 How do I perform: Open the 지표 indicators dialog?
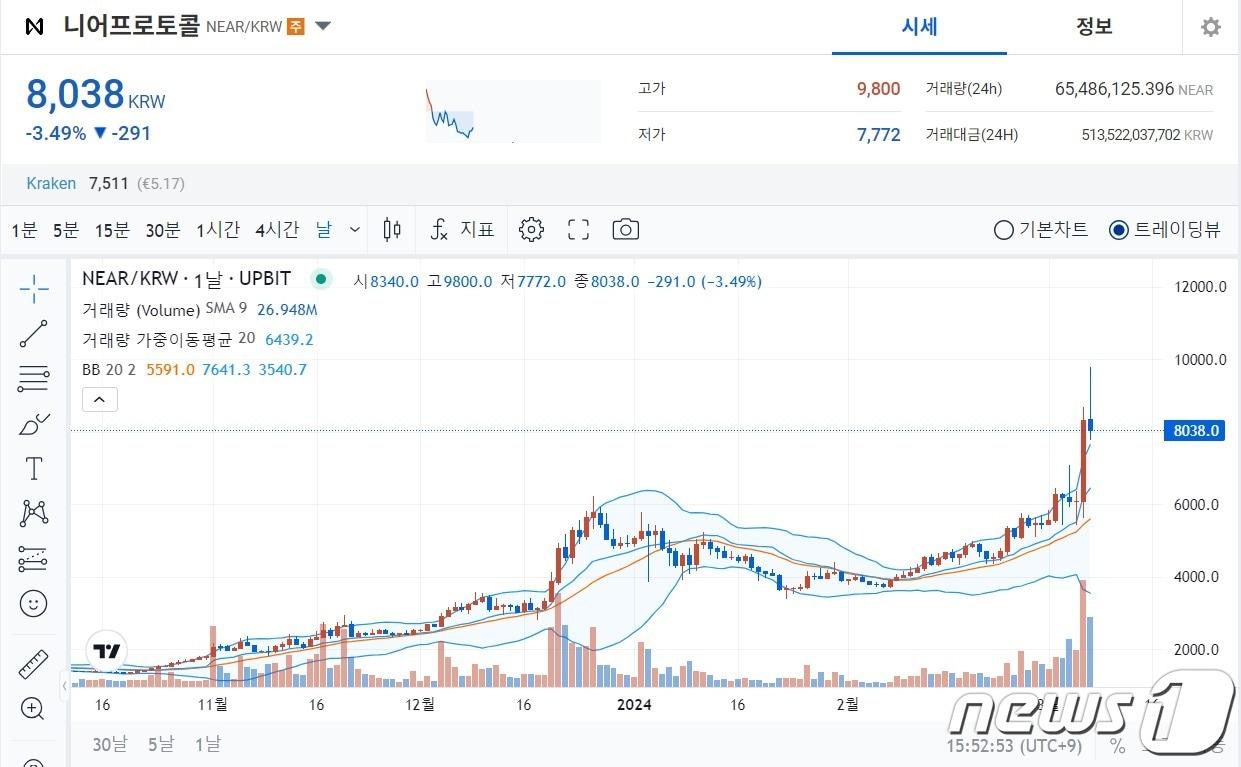click(461, 229)
